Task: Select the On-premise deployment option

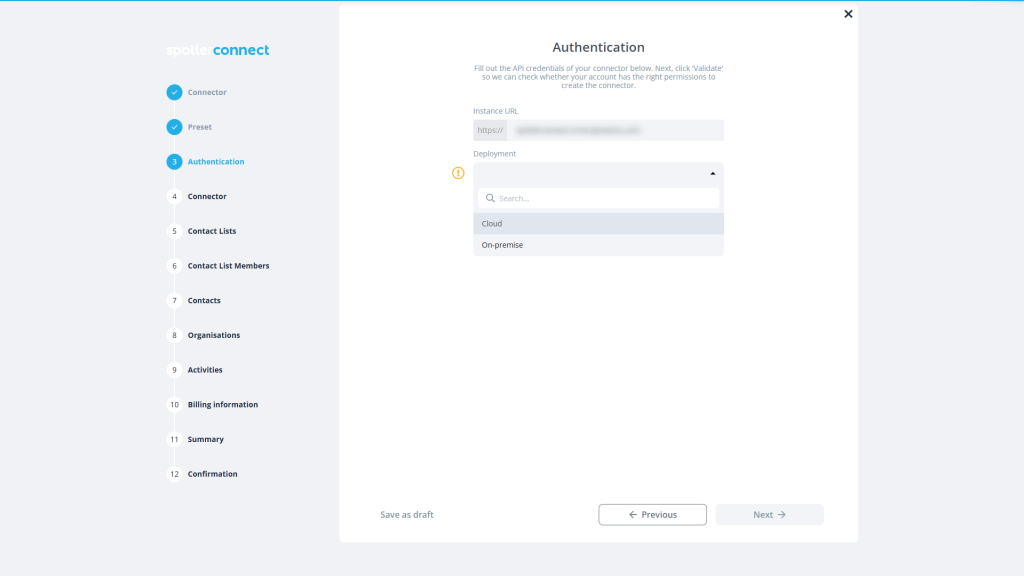Action: pyautogui.click(x=598, y=245)
